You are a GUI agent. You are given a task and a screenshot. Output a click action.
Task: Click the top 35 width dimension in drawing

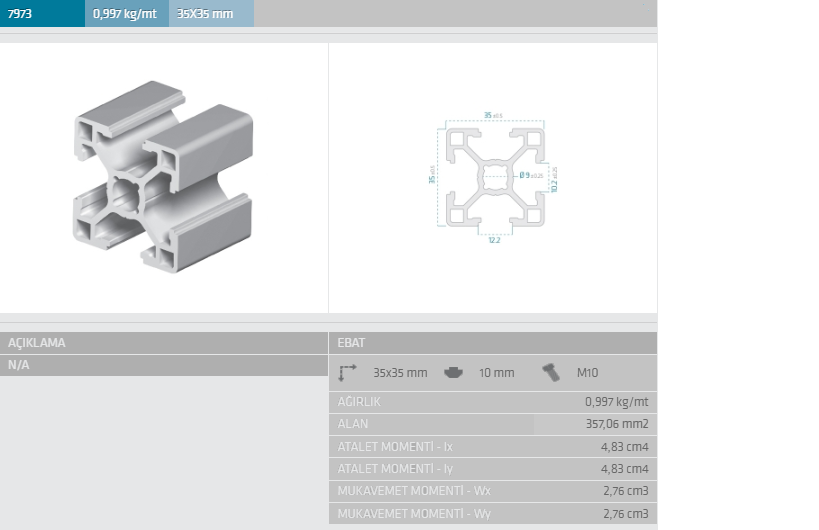point(493,115)
